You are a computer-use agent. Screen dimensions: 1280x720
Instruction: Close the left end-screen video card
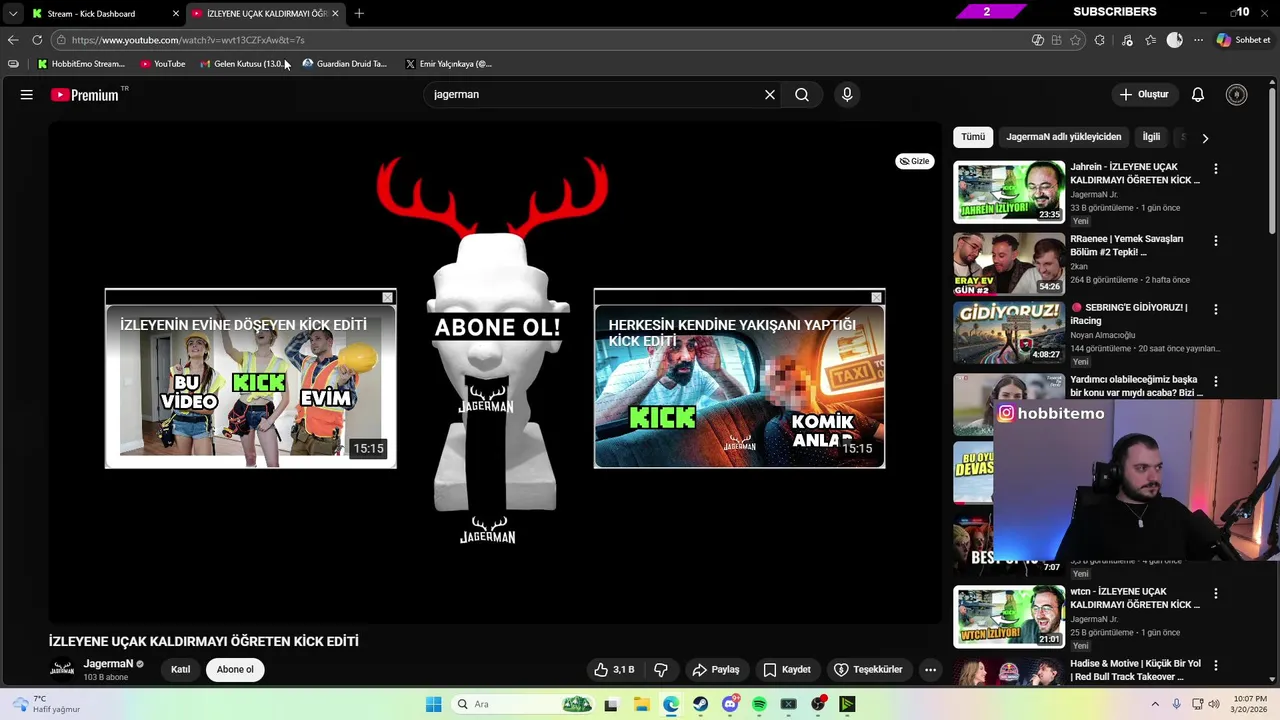(x=388, y=297)
